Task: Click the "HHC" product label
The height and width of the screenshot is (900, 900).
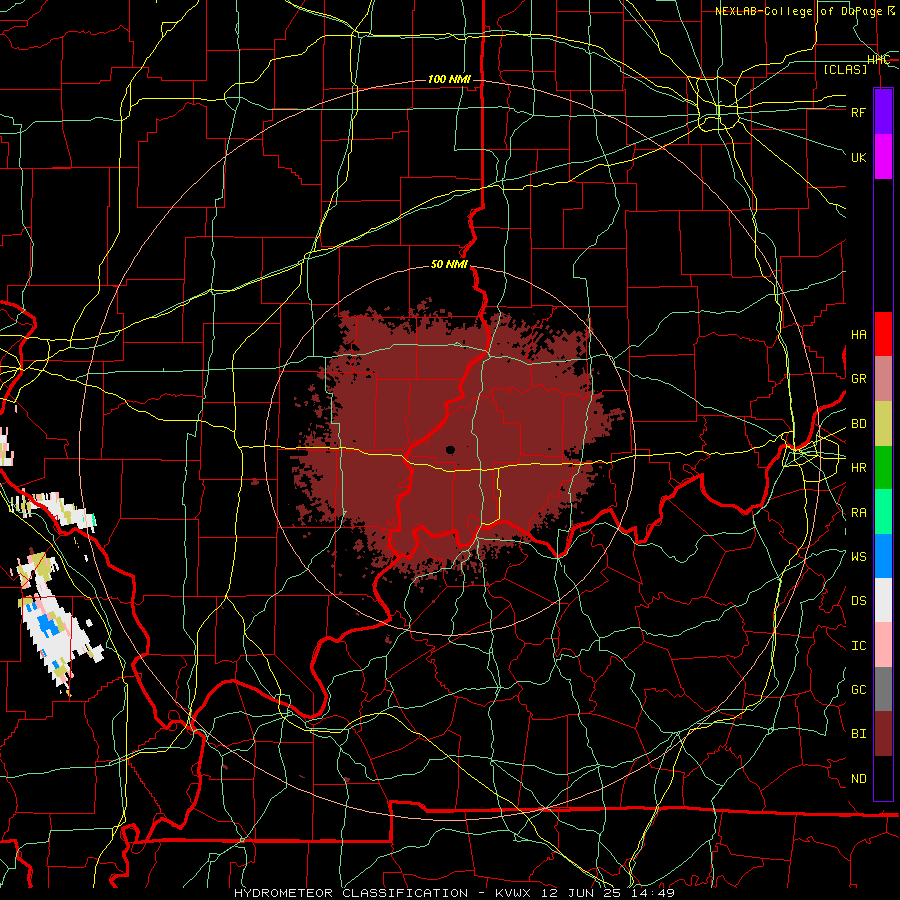Action: click(878, 60)
